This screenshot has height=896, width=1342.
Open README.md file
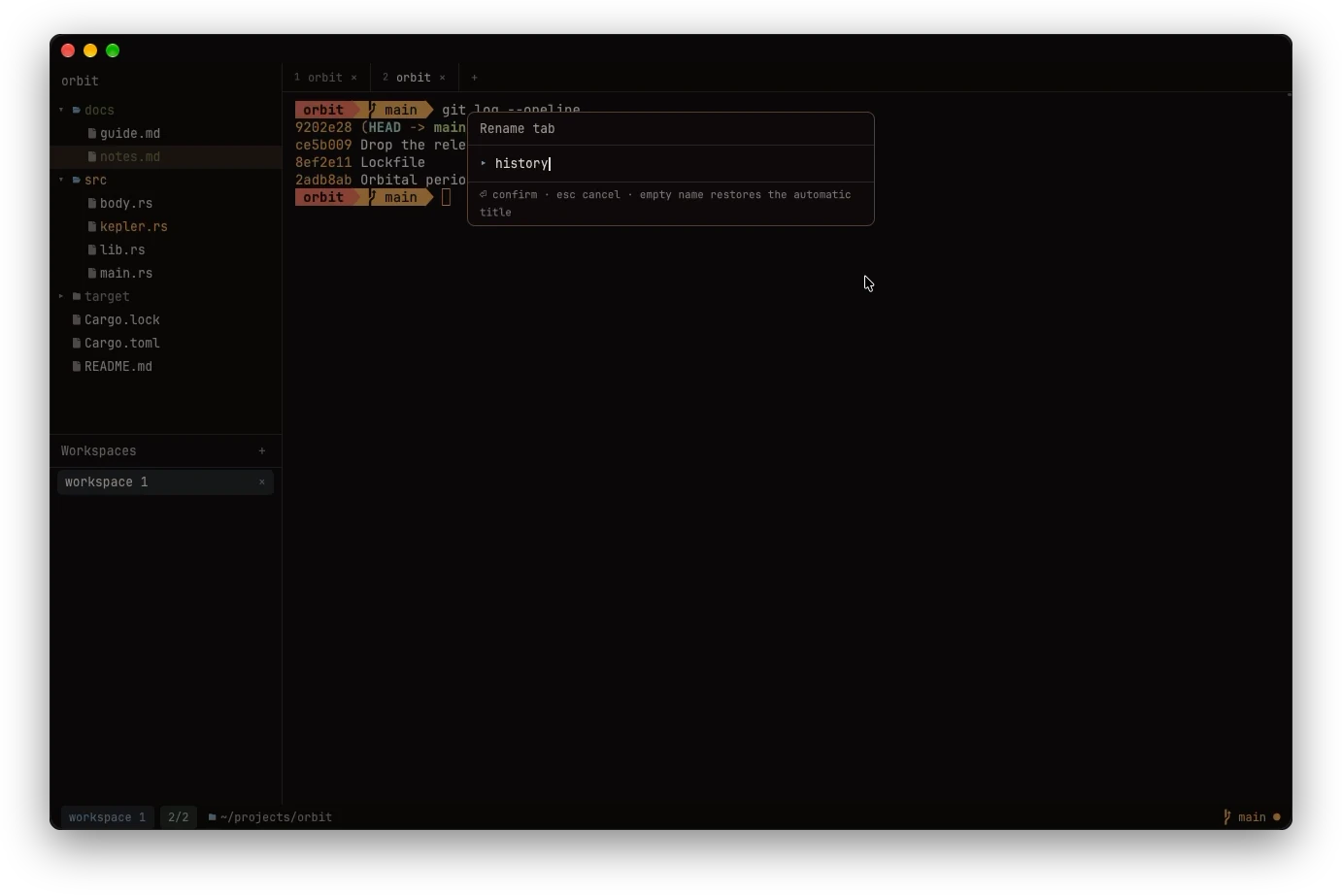[x=166, y=366]
